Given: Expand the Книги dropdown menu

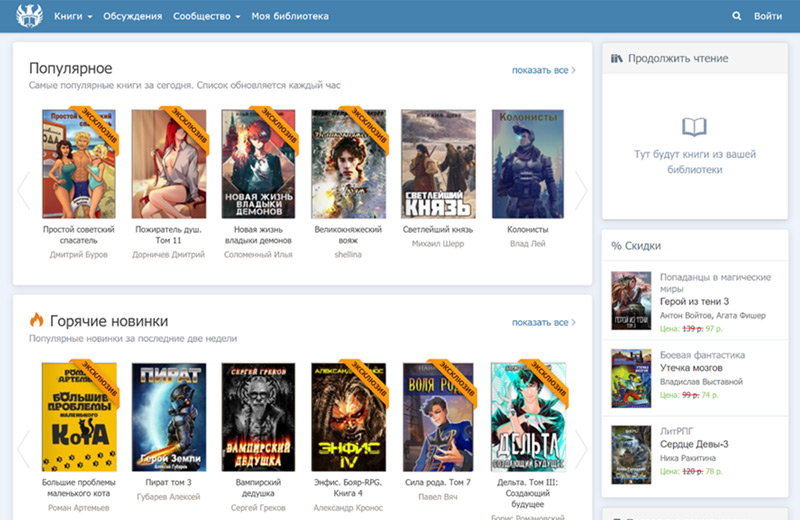Looking at the screenshot, I should pos(73,16).
